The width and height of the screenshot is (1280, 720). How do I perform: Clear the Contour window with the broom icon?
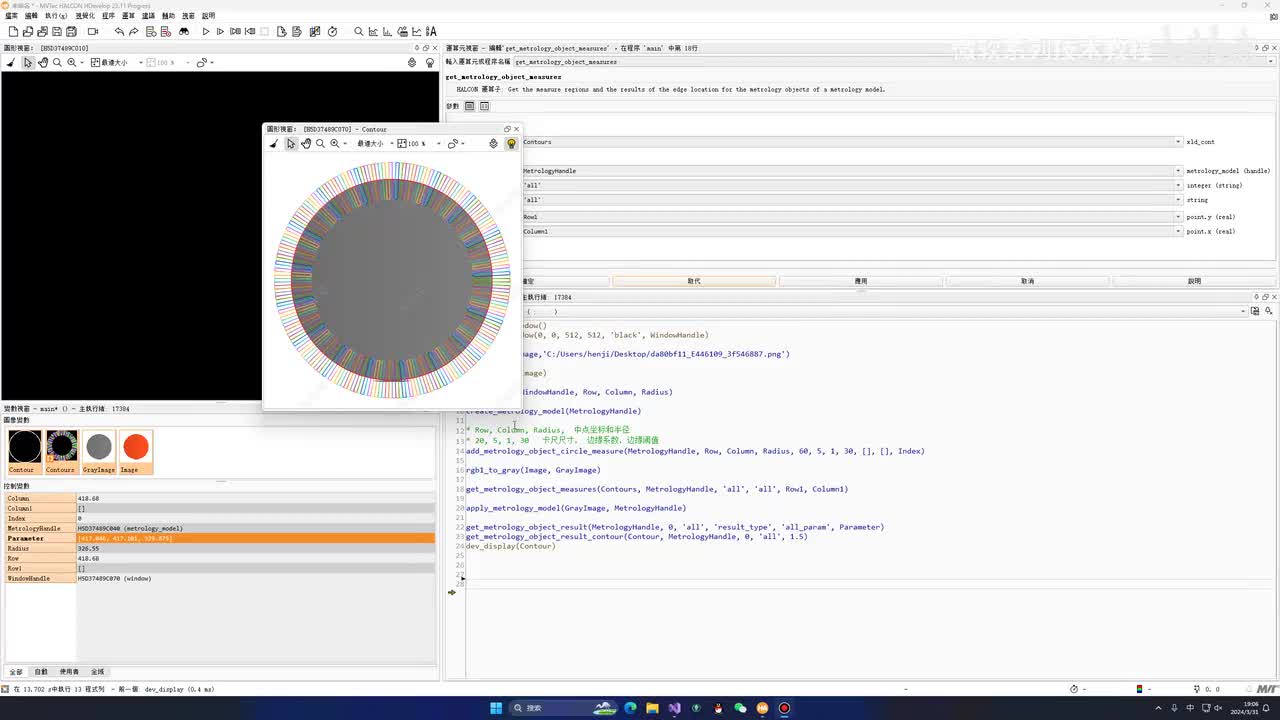click(274, 143)
